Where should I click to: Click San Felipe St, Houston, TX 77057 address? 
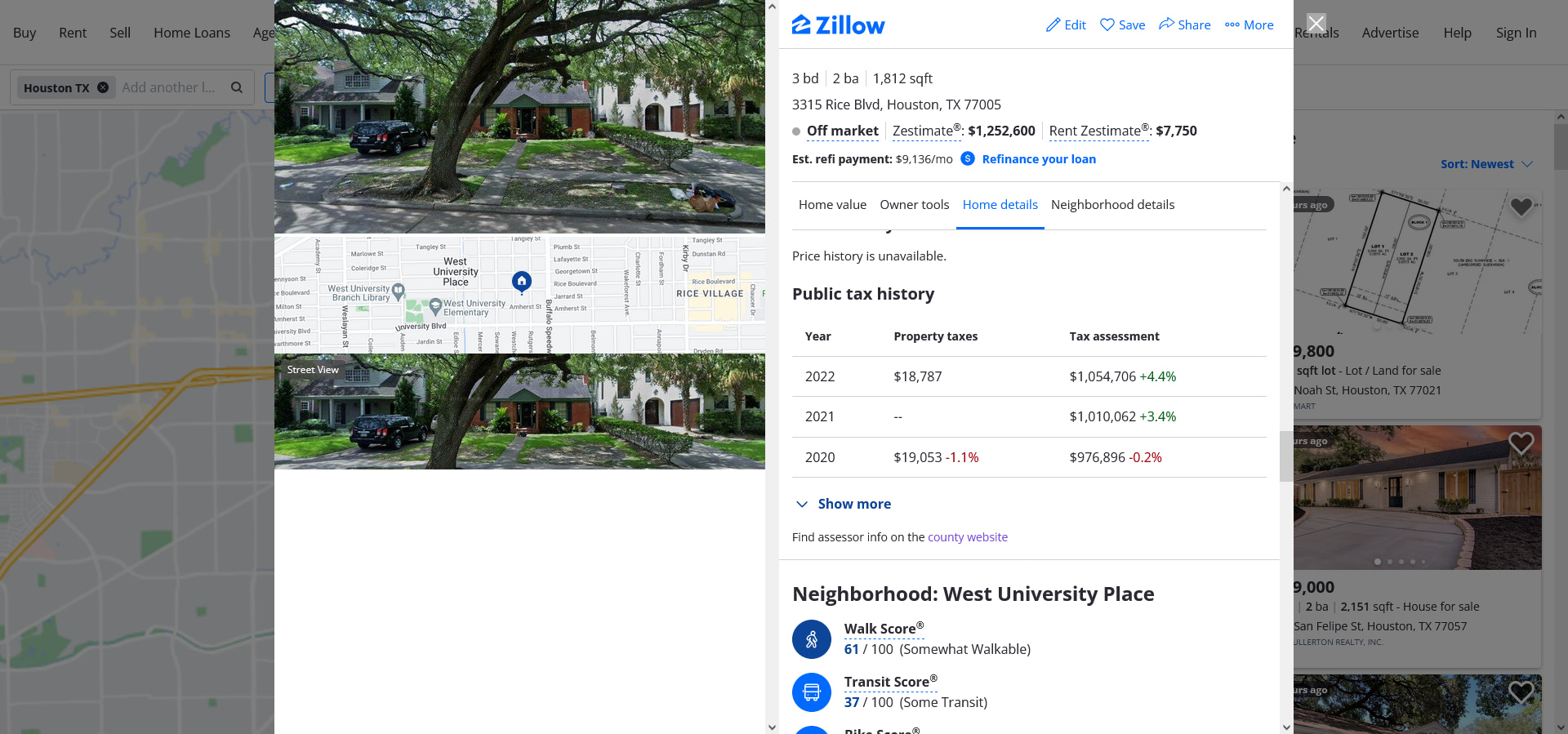tap(1380, 626)
